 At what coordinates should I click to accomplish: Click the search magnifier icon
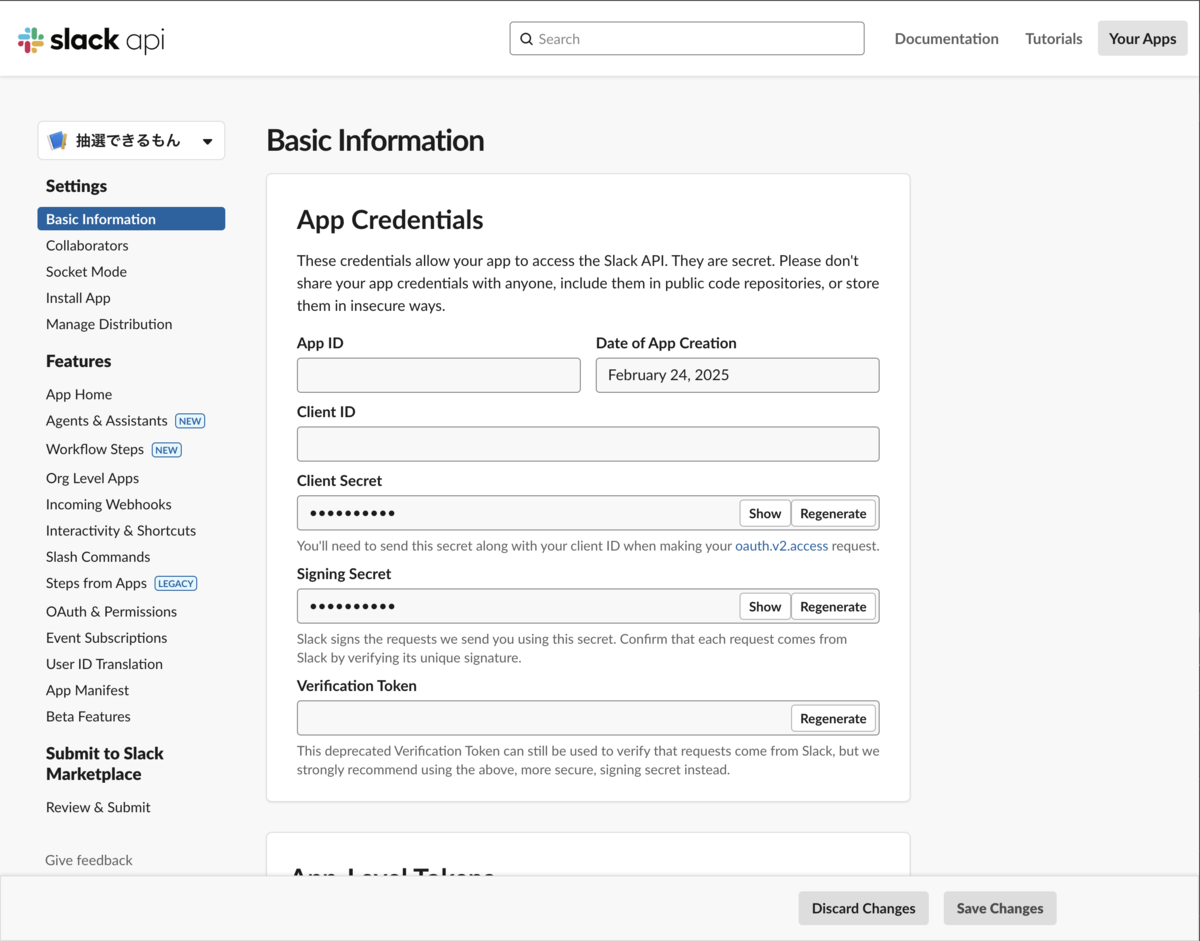pyautogui.click(x=526, y=39)
